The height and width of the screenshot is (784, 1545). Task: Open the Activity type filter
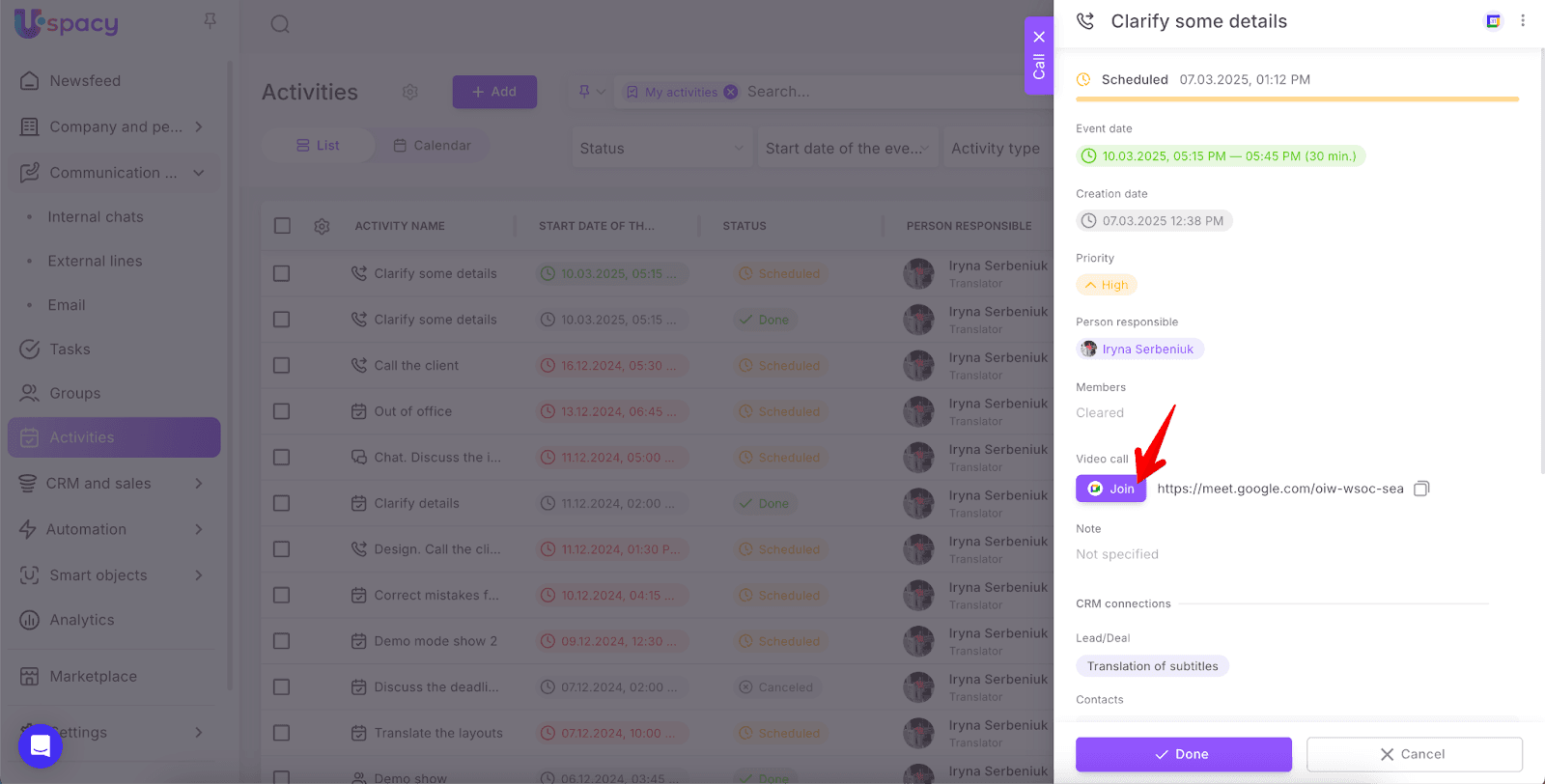tap(998, 148)
